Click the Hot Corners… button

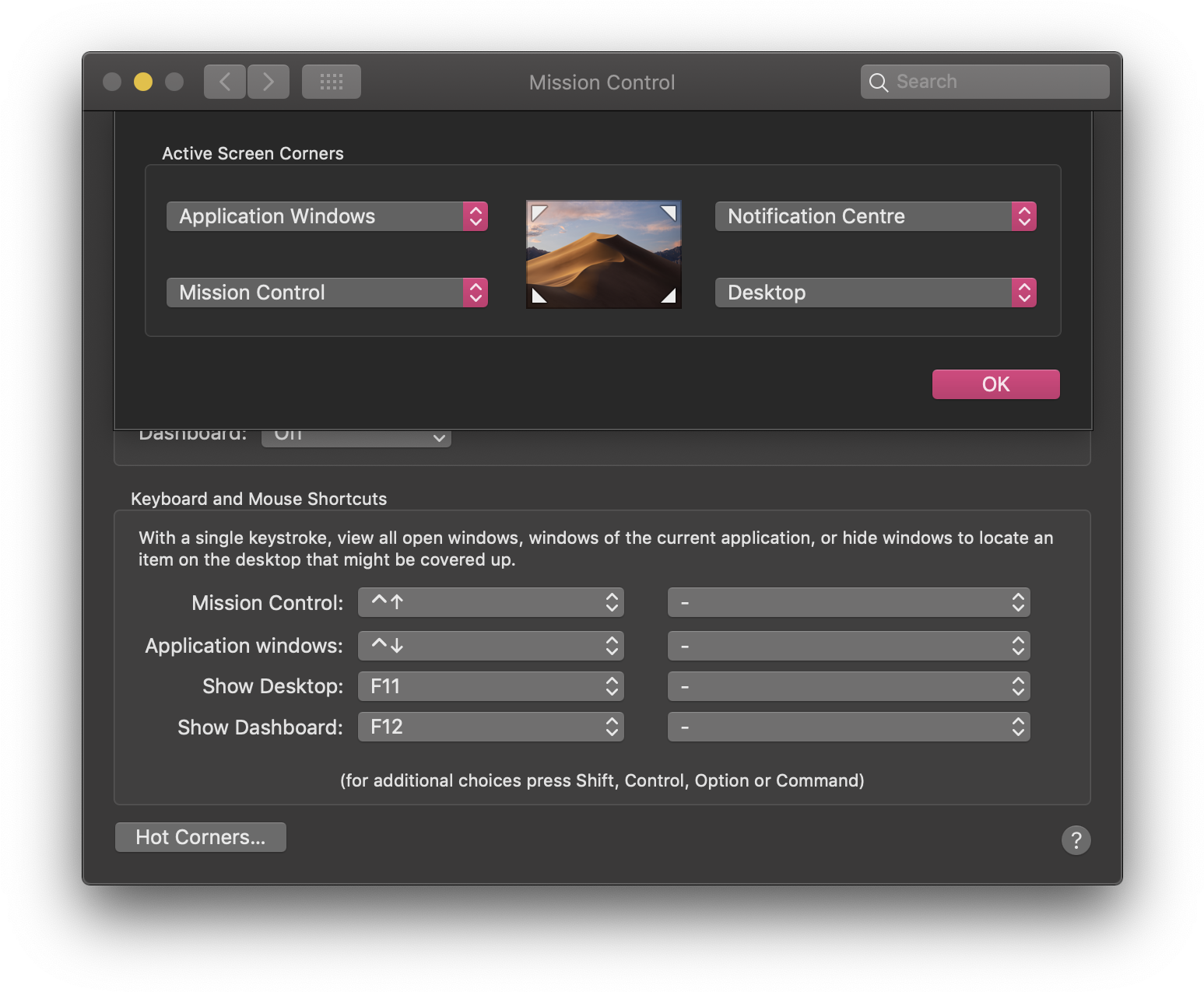201,837
